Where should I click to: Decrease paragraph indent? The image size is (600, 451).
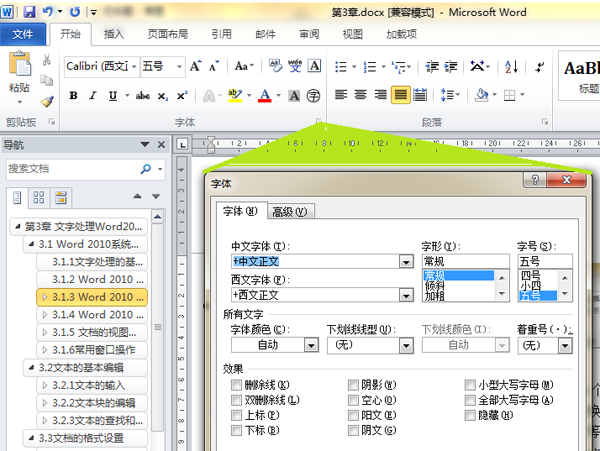pos(432,67)
